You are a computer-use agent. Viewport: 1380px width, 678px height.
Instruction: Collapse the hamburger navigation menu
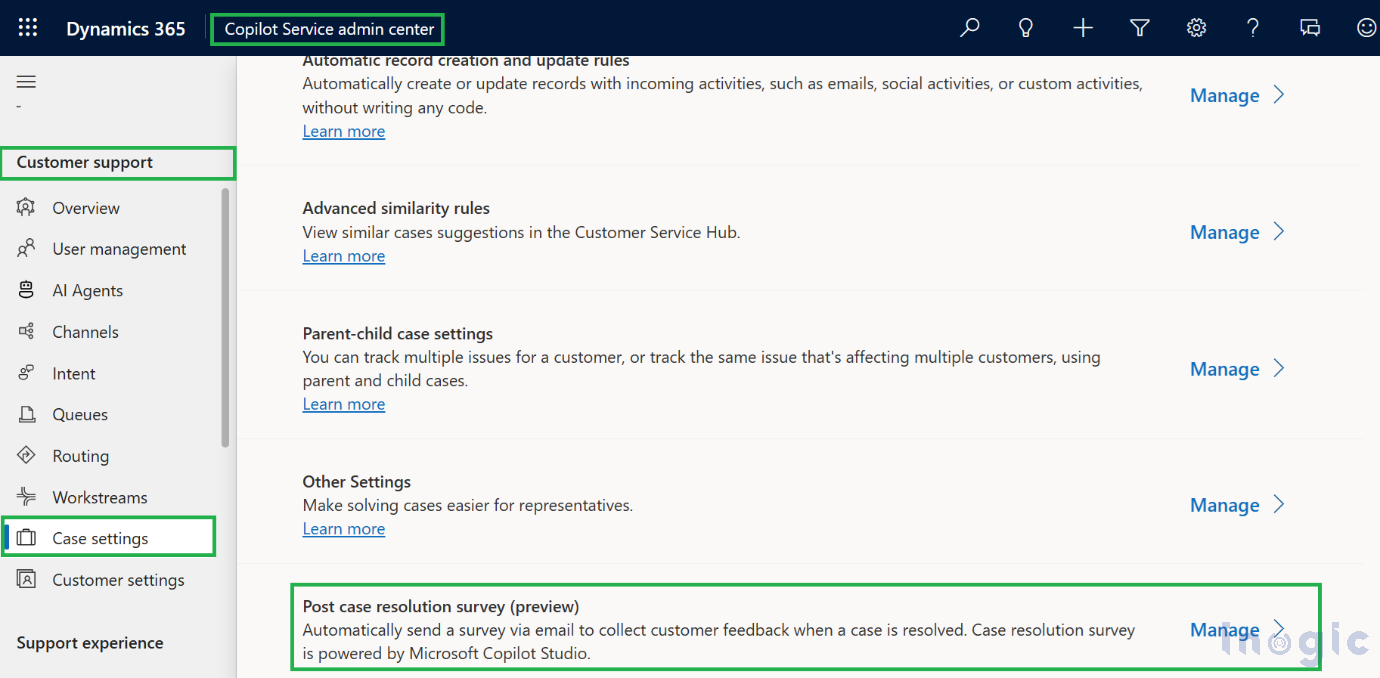tap(27, 82)
